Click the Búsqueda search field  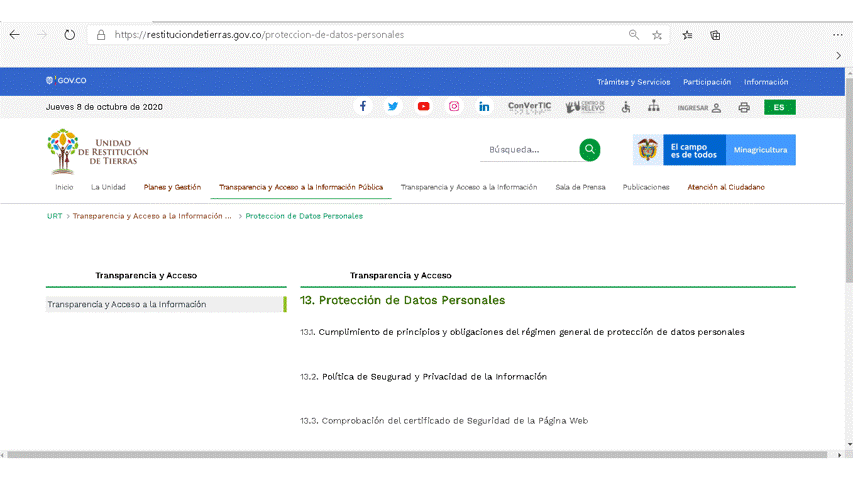click(529, 150)
